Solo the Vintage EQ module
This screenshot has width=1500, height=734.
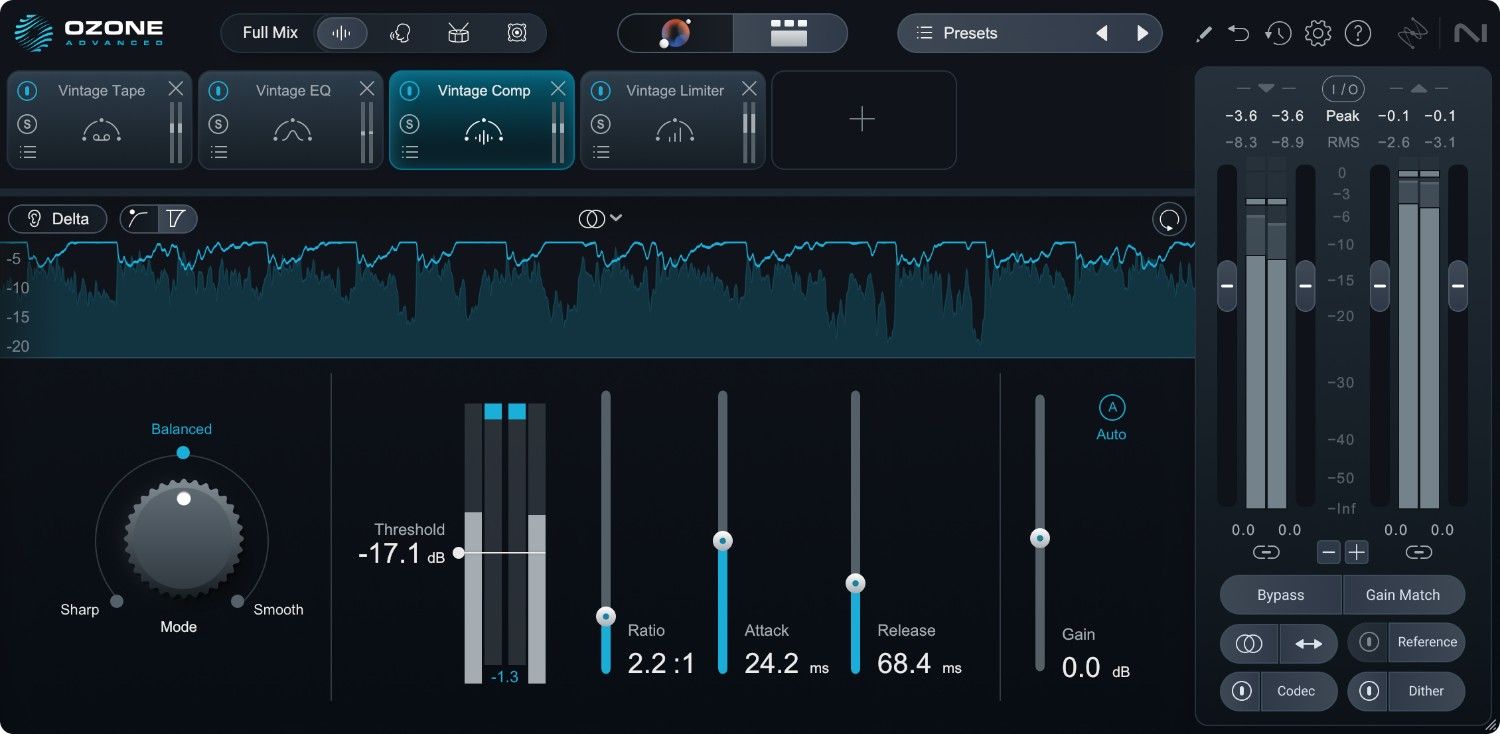(218, 124)
